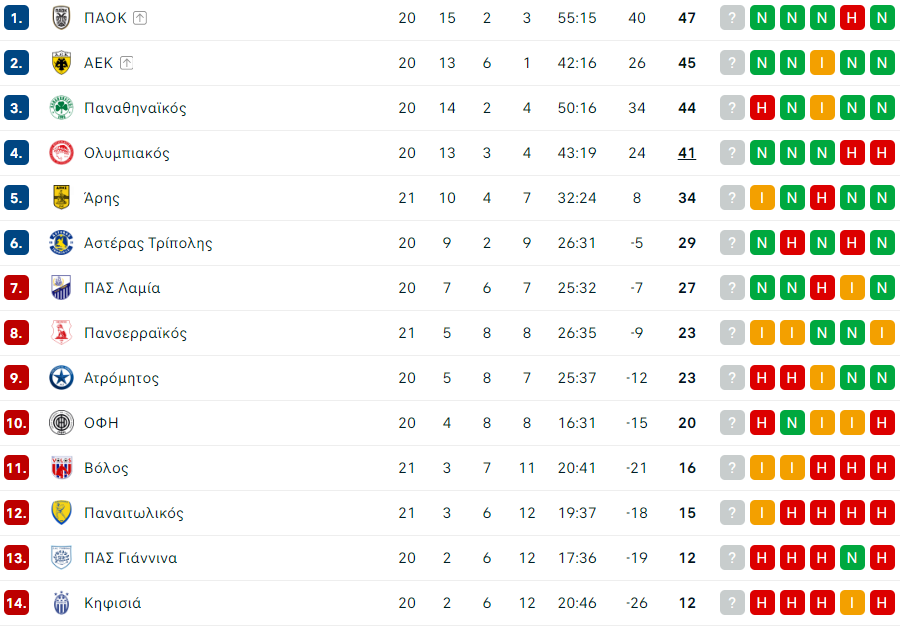
Task: Click the Παναιτωλικός yellow shield icon
Action: click(61, 513)
